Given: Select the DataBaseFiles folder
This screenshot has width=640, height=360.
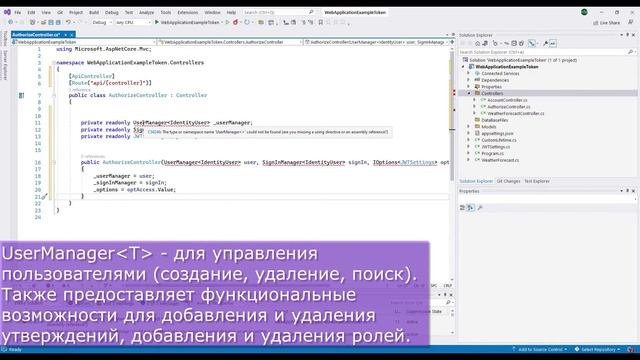Looking at the screenshot, I should [494, 120].
